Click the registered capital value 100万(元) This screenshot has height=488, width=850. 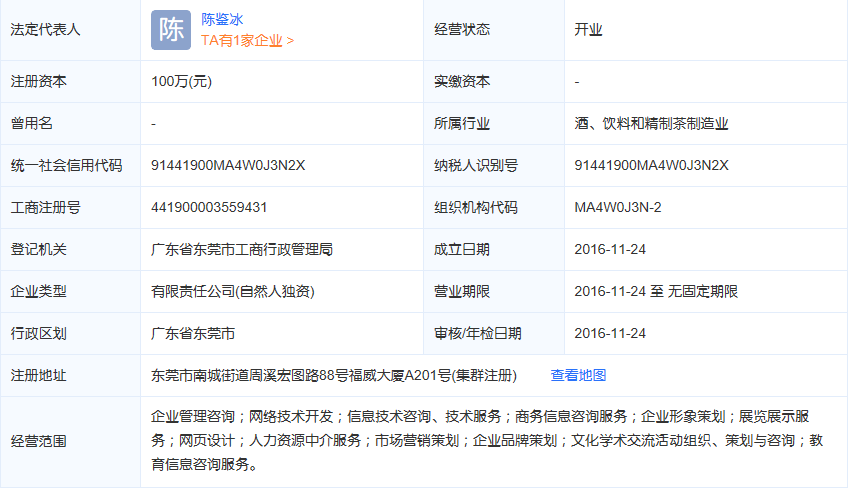[181, 81]
